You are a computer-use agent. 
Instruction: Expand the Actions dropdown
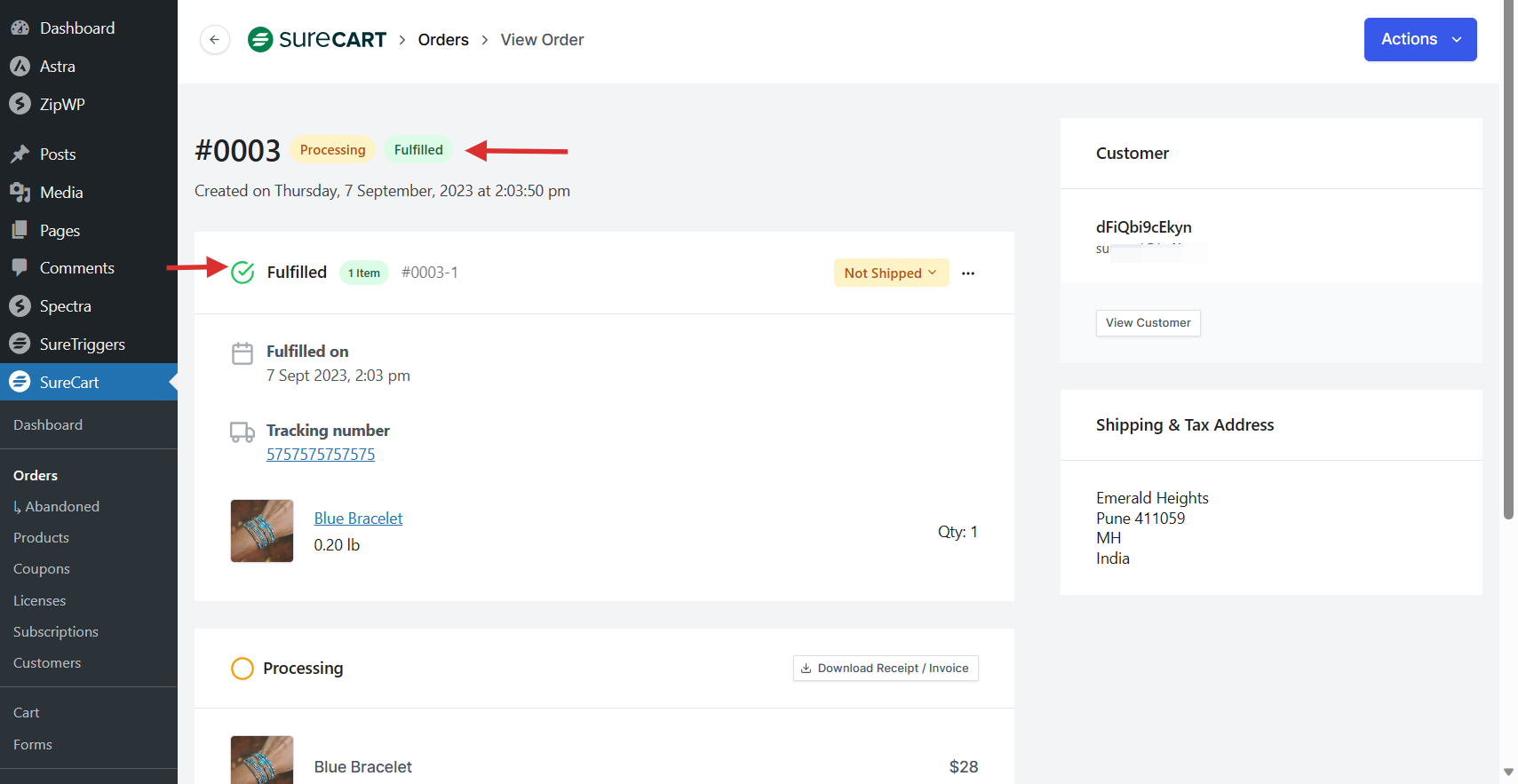tap(1419, 40)
